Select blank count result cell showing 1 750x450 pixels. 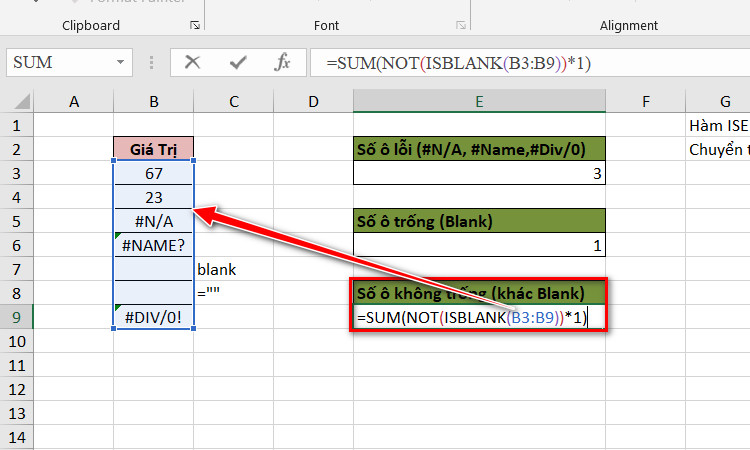coord(479,245)
